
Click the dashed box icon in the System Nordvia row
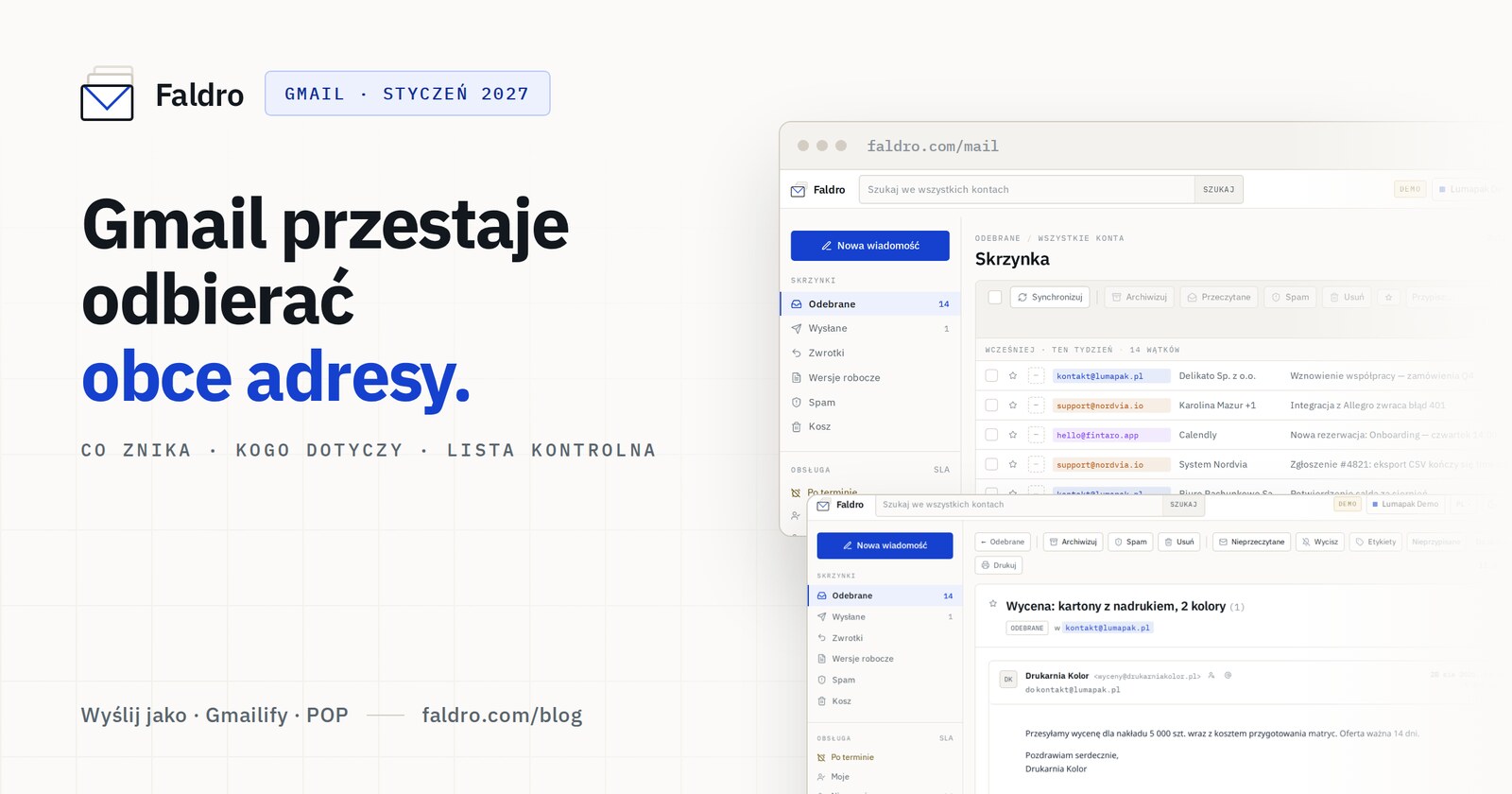[1036, 464]
